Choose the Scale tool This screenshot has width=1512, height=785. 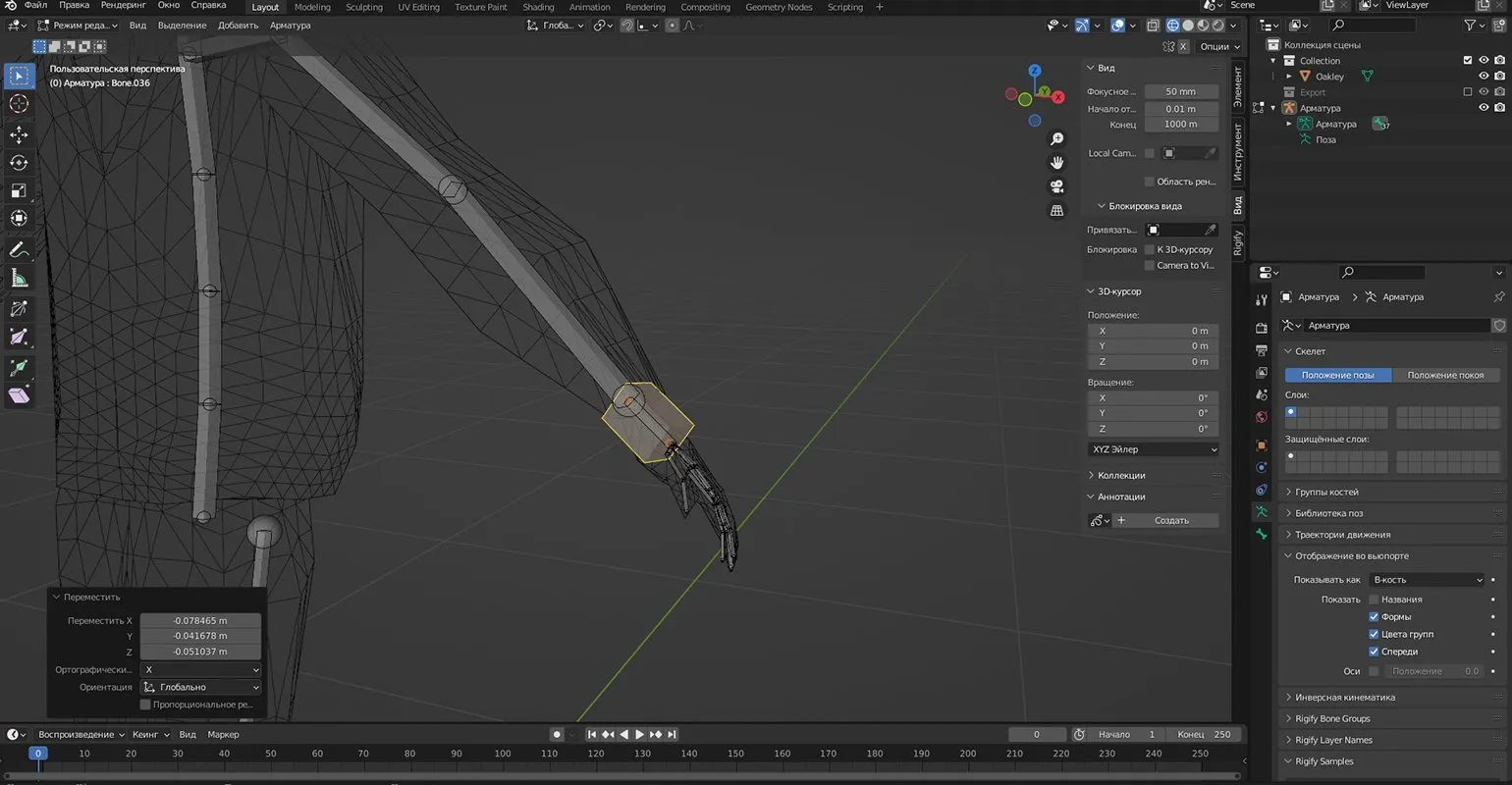19,190
